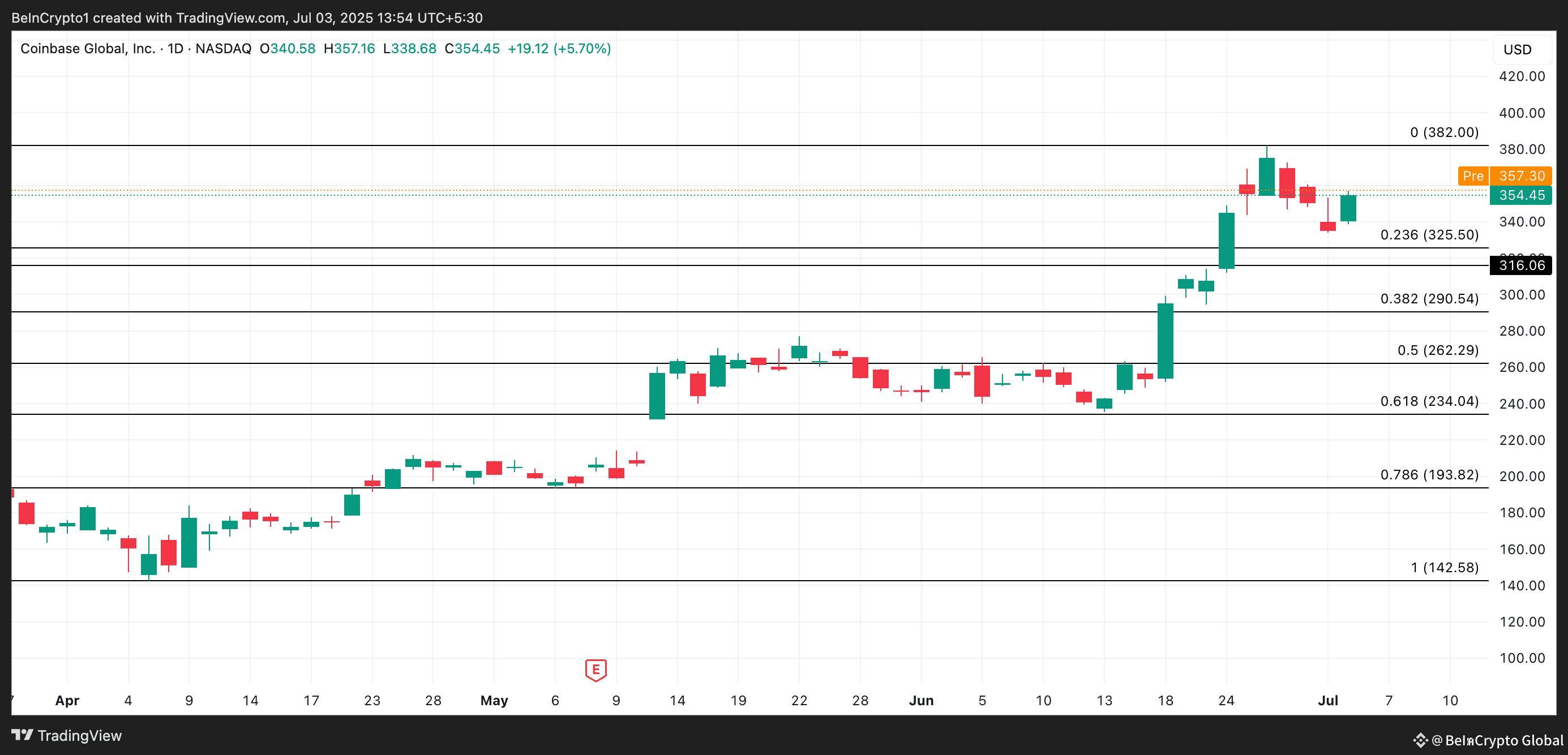Click the Apr date axis label
Viewport: 1568px width, 755px height.
pyautogui.click(x=67, y=700)
